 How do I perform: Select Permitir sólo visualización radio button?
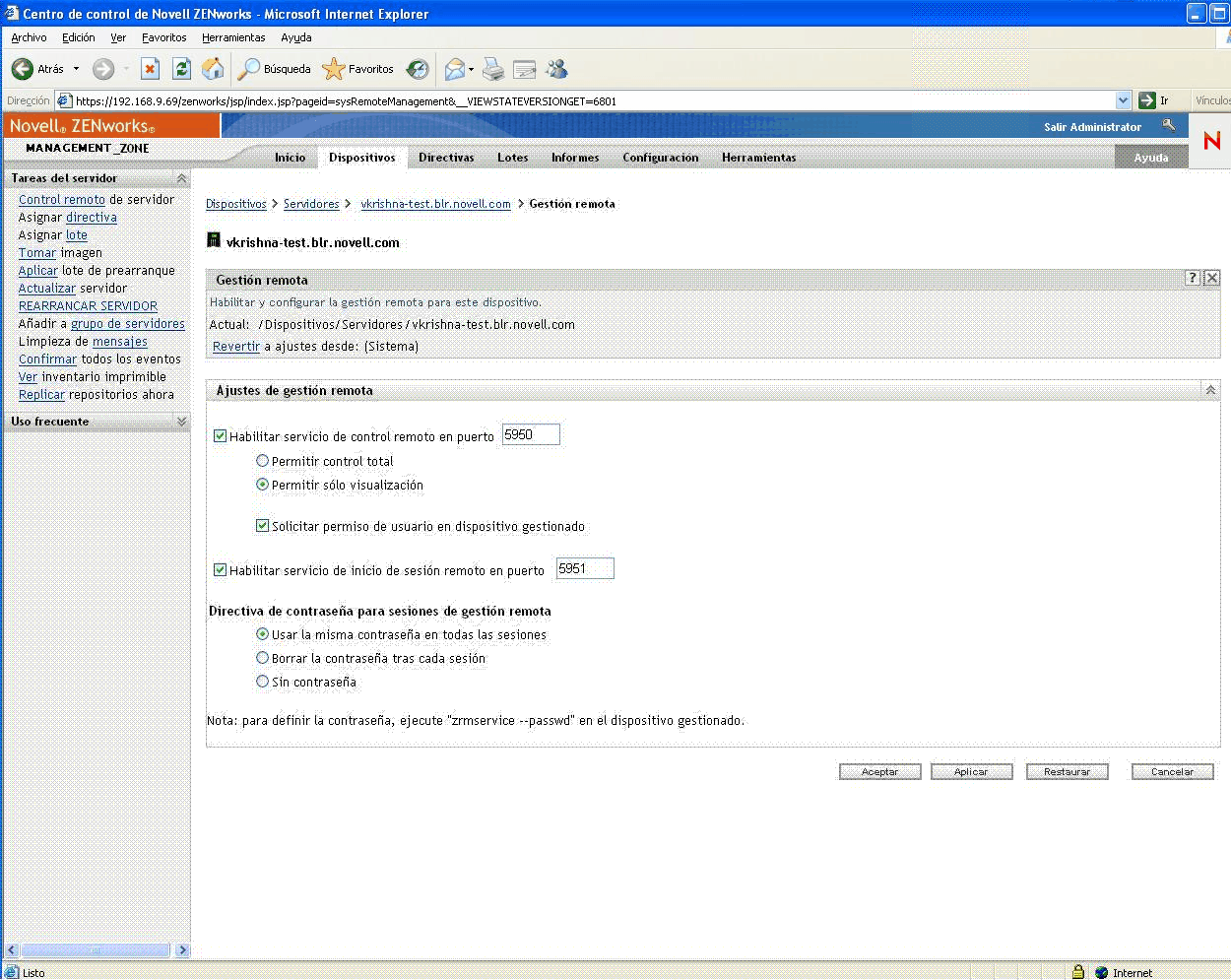[x=262, y=485]
